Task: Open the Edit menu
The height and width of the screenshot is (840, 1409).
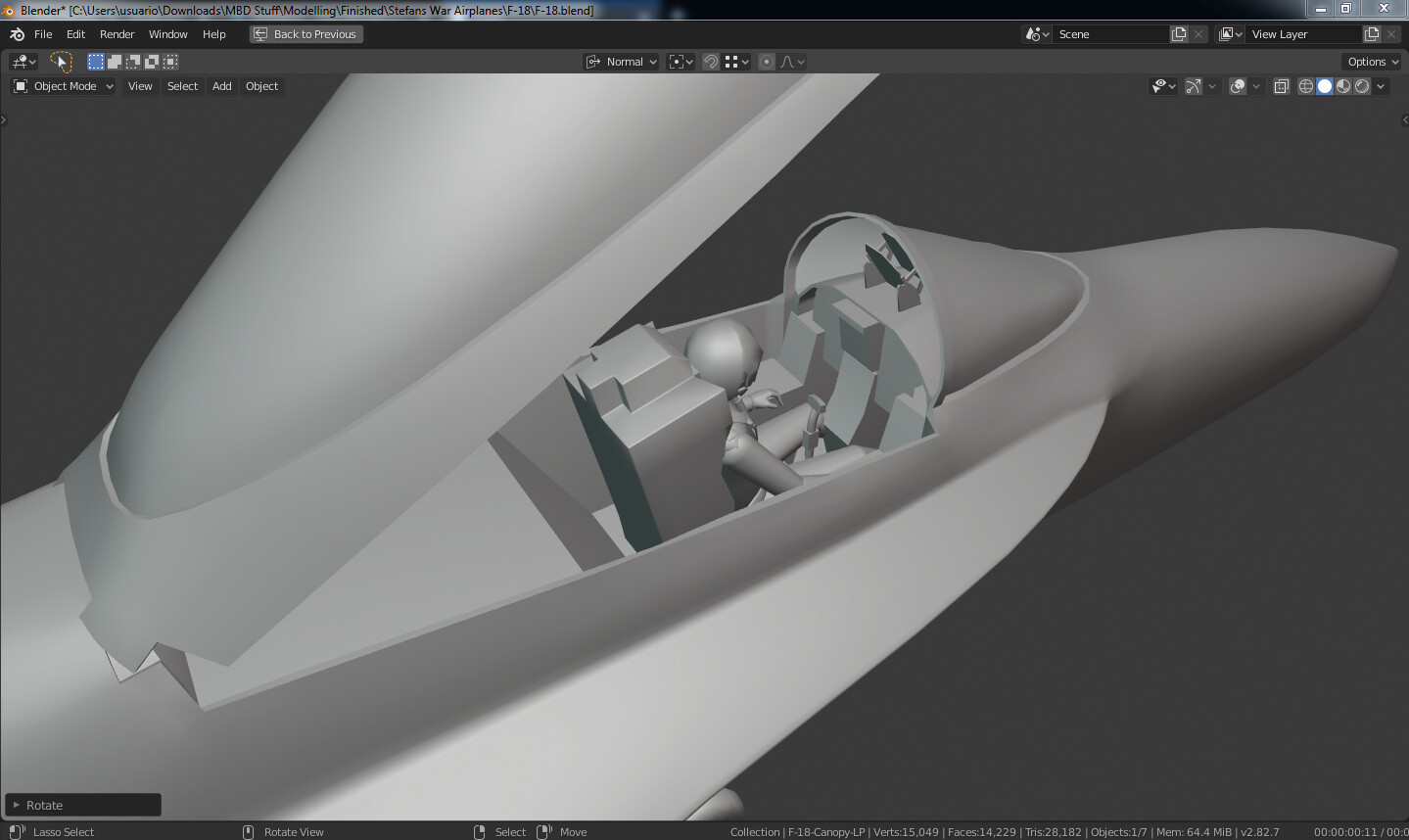Action: tap(75, 34)
